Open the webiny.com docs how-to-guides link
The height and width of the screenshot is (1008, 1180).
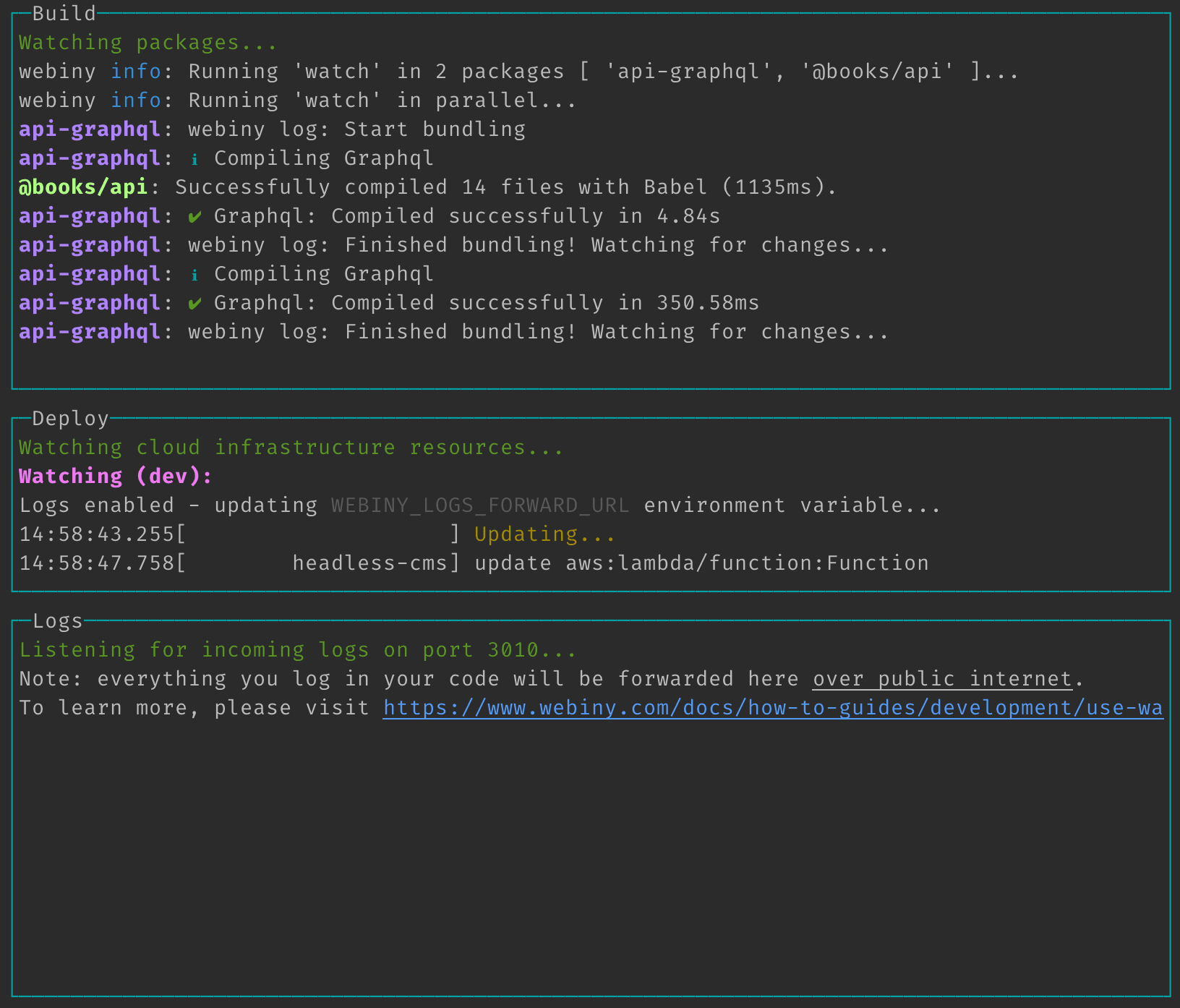click(x=772, y=708)
